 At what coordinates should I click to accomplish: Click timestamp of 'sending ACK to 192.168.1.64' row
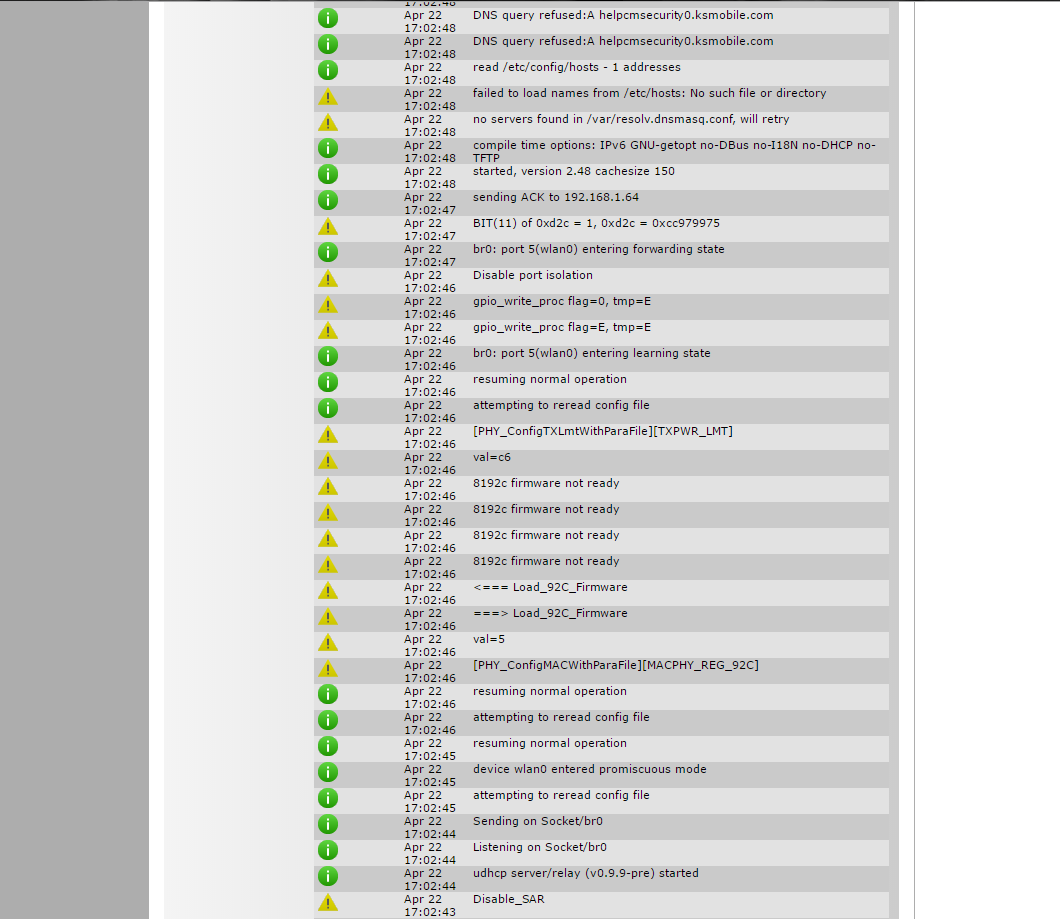(430, 204)
